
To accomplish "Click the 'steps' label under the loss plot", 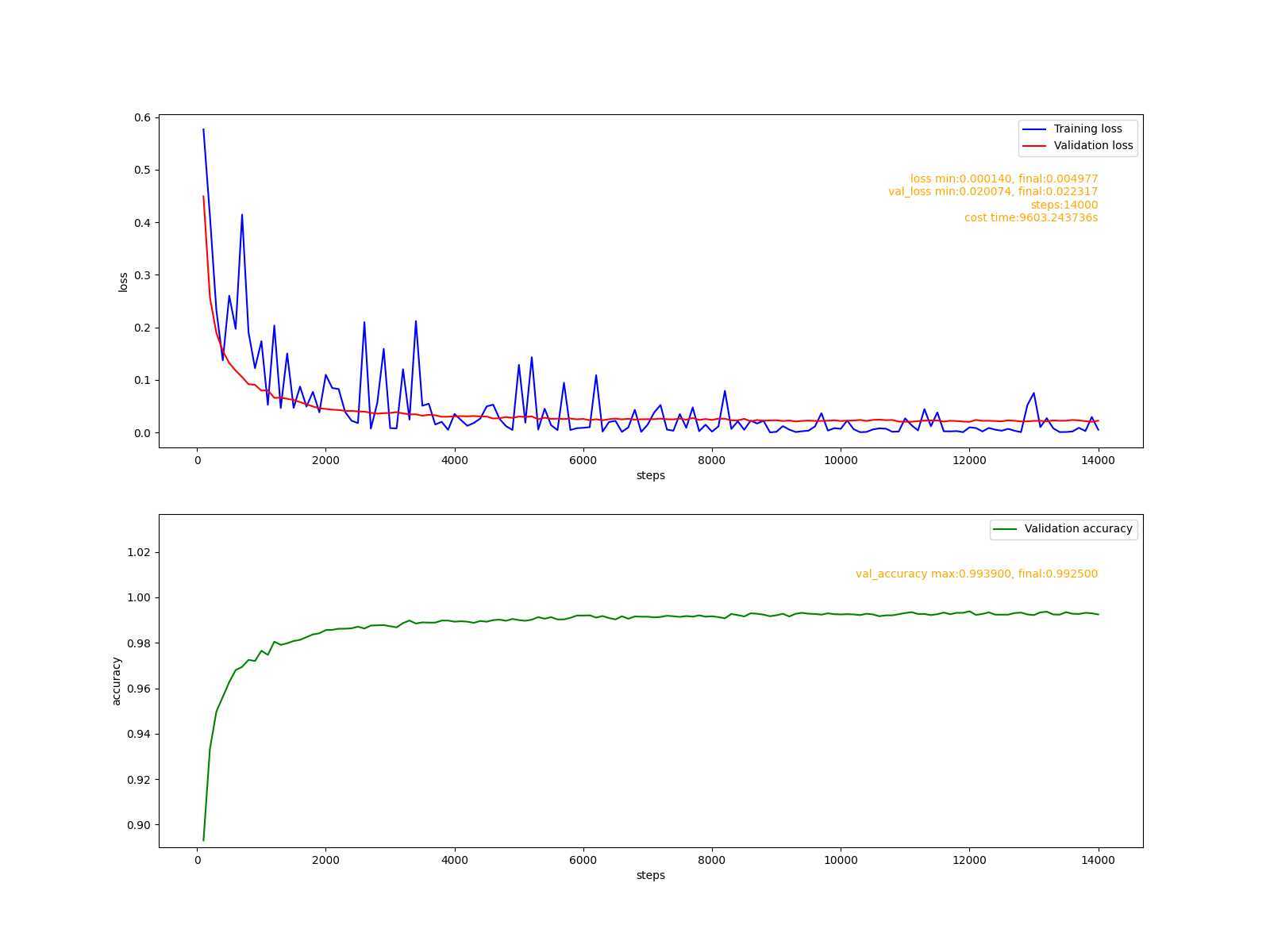I will (x=650, y=475).
